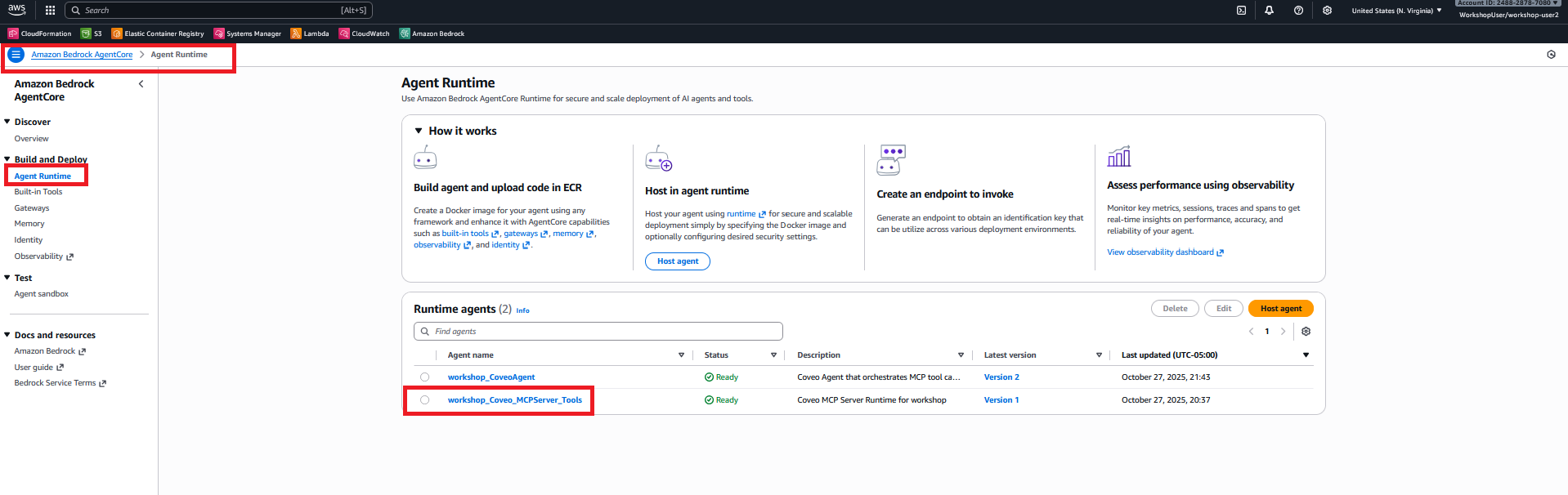Image resolution: width=1568 pixels, height=495 pixels.
Task: Open the Elastic Container Registry shortcut
Action: pos(158,33)
